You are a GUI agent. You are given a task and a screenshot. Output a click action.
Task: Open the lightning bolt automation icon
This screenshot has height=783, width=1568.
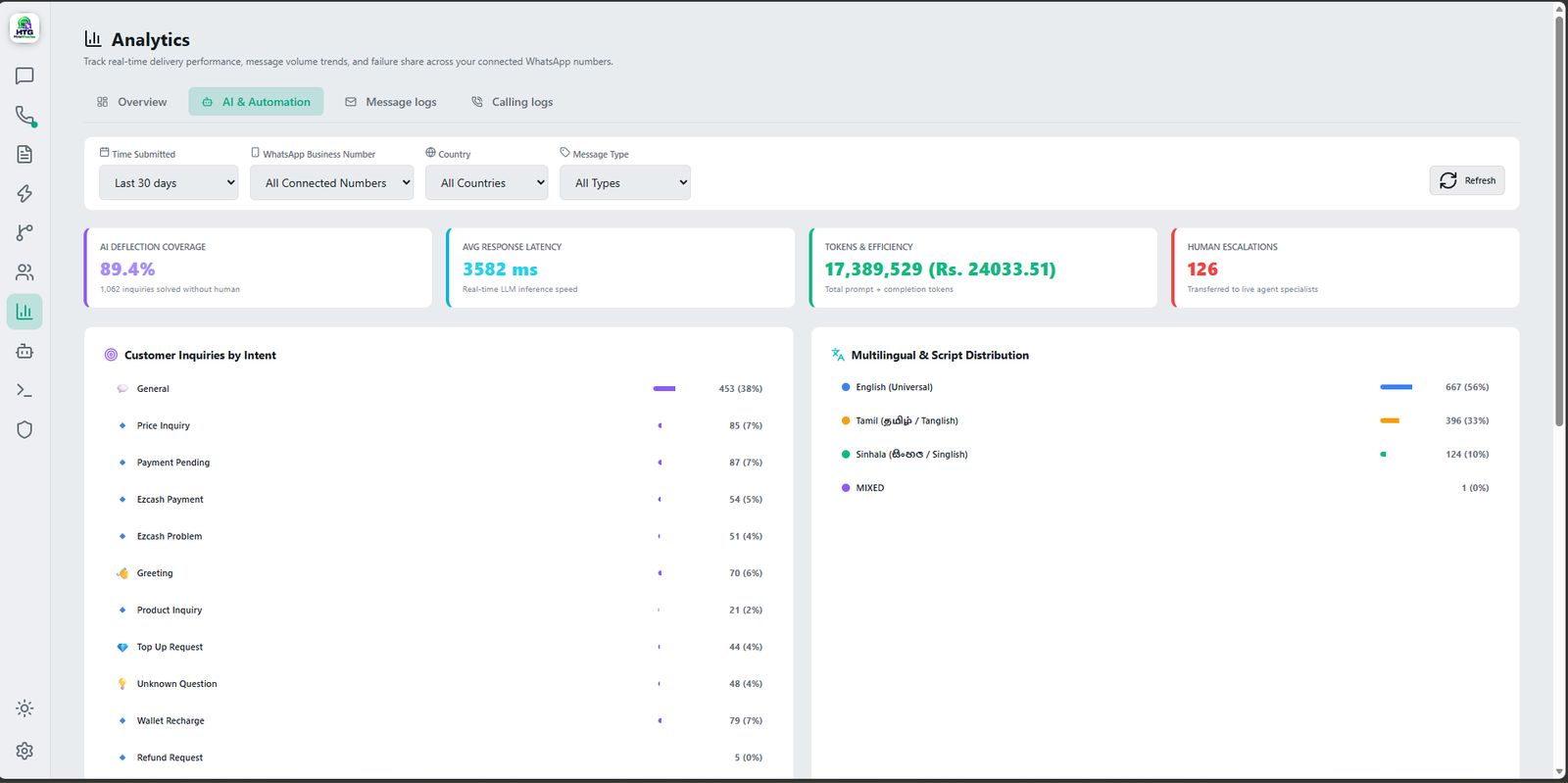coord(24,194)
